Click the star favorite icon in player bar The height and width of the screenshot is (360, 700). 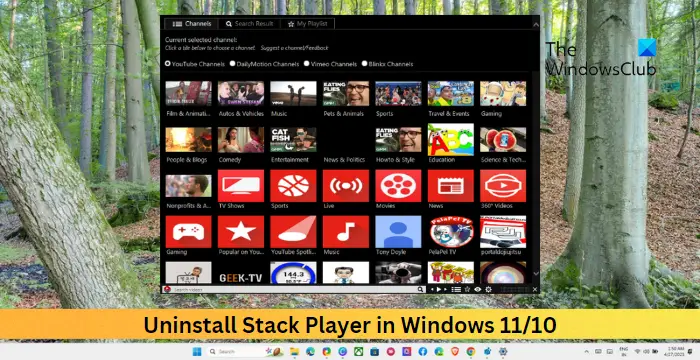click(467, 289)
